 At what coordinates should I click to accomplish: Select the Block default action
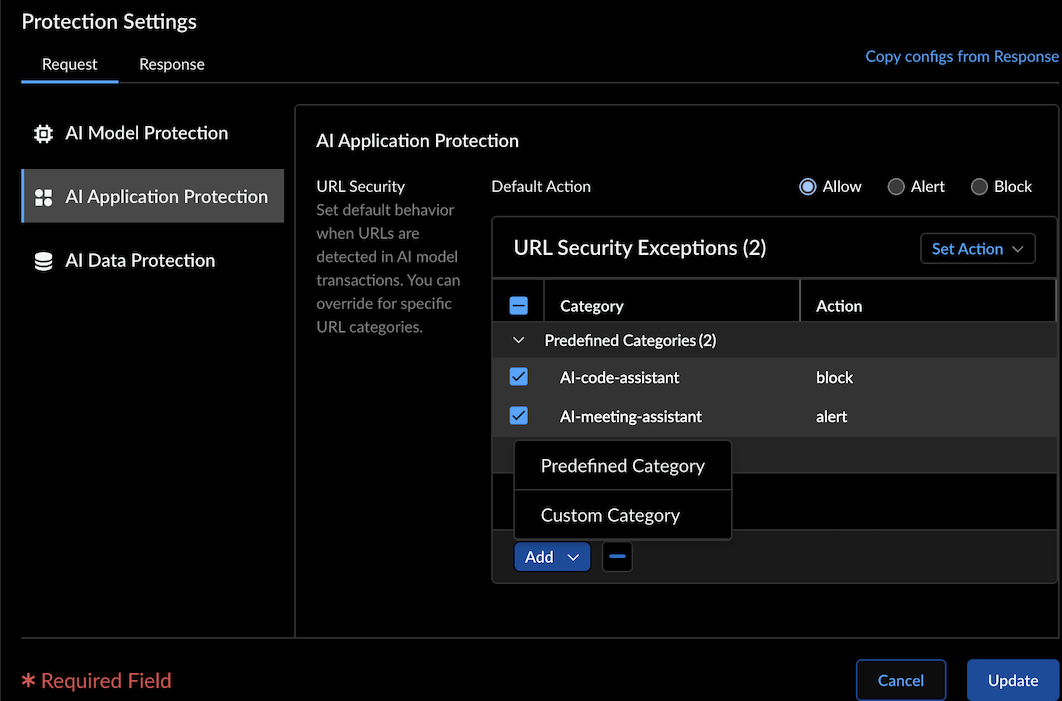[979, 187]
